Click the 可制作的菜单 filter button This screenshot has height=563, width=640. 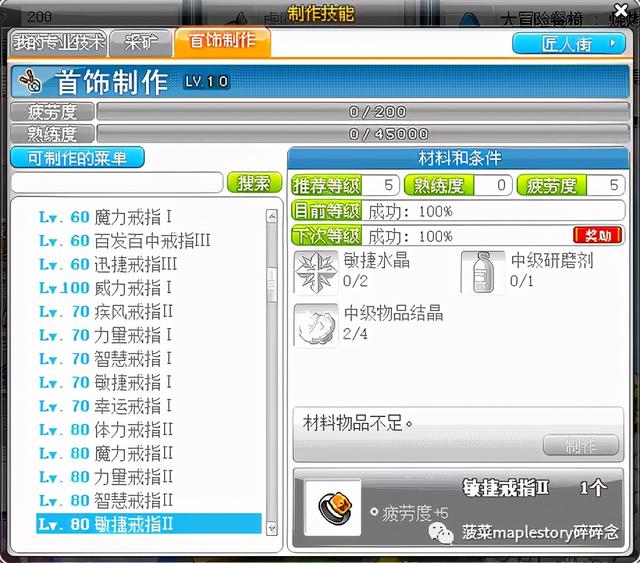(x=77, y=157)
